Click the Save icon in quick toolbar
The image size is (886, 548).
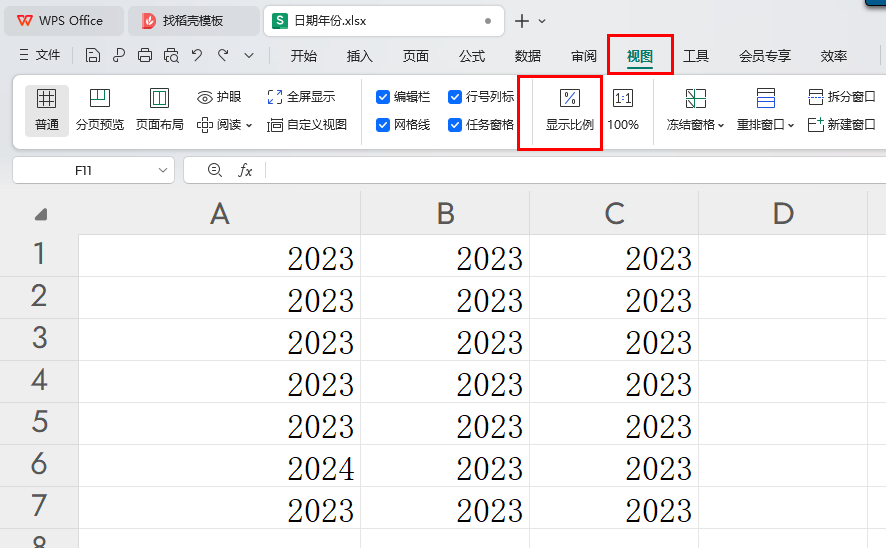(93, 55)
